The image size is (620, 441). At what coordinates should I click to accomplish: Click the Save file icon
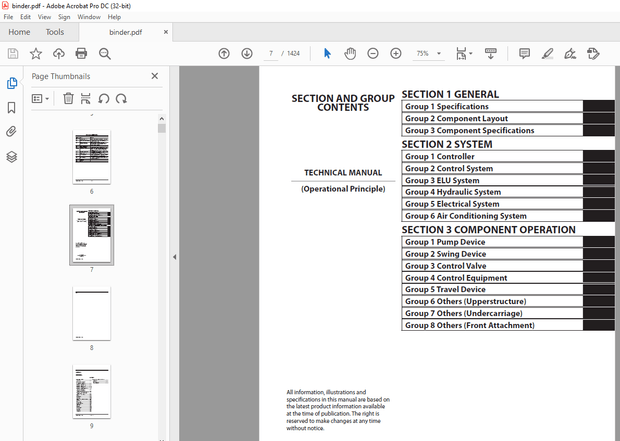point(13,53)
